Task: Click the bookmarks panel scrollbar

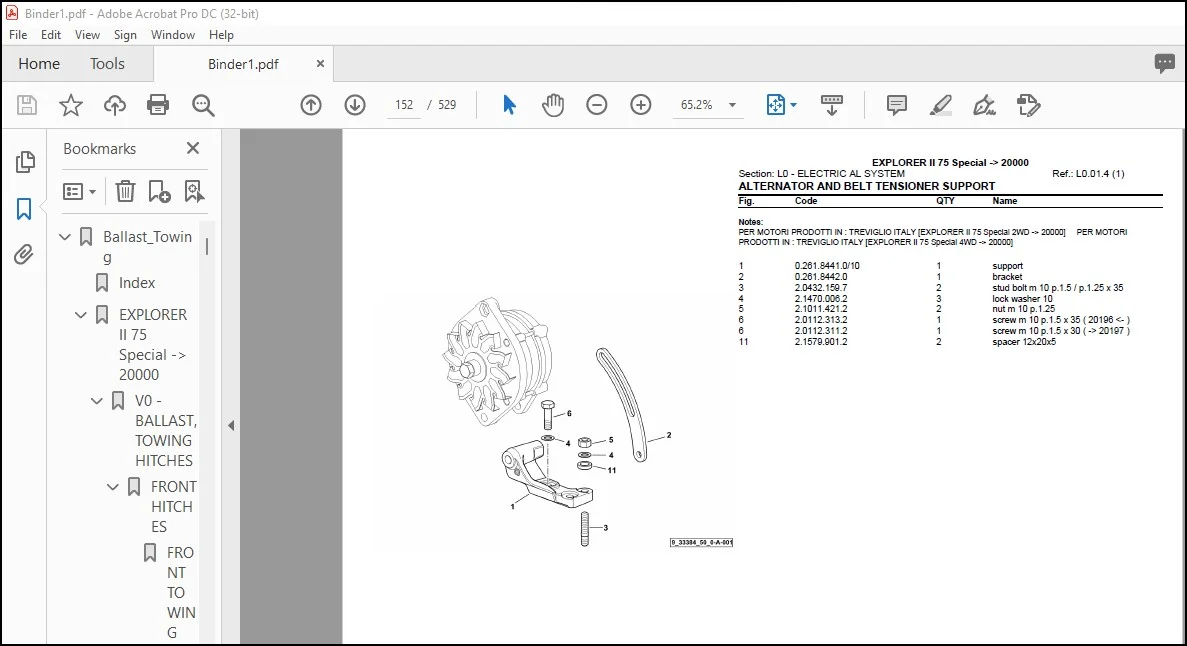Action: 207,247
